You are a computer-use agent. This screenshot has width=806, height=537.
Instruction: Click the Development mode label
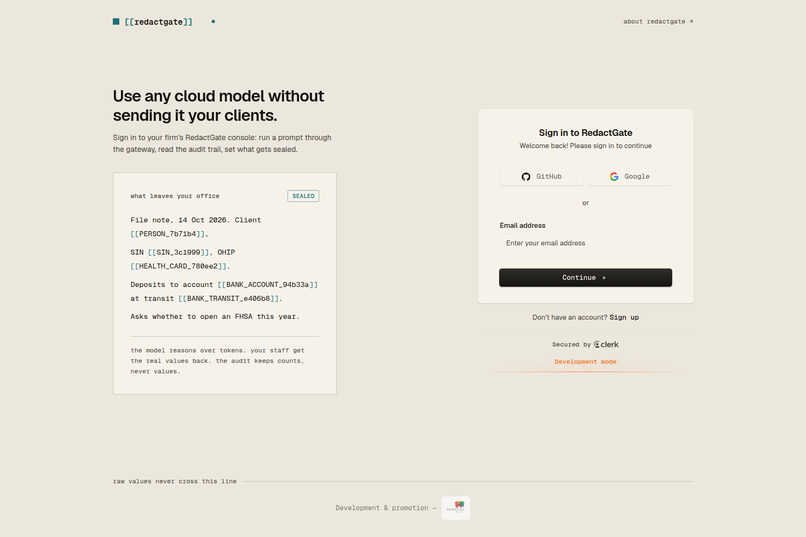585,362
